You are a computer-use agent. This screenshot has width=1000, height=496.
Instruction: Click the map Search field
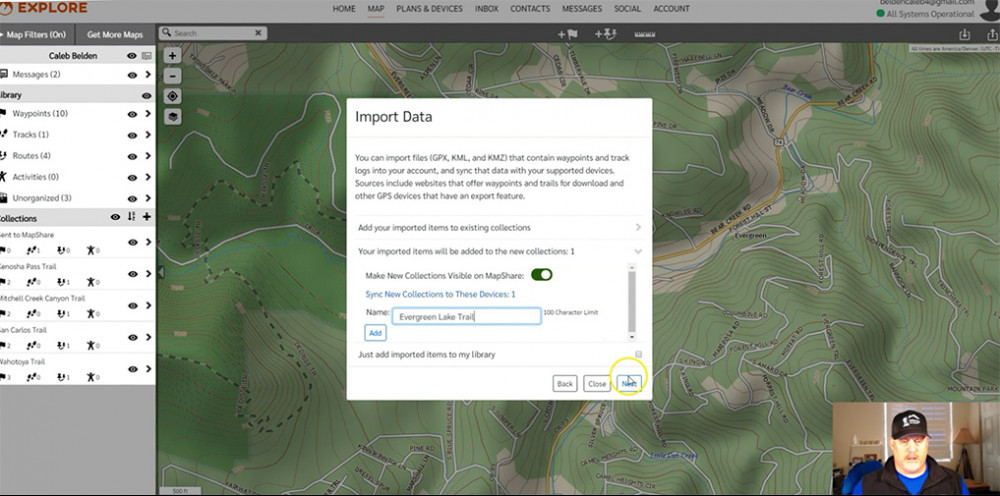click(x=212, y=33)
